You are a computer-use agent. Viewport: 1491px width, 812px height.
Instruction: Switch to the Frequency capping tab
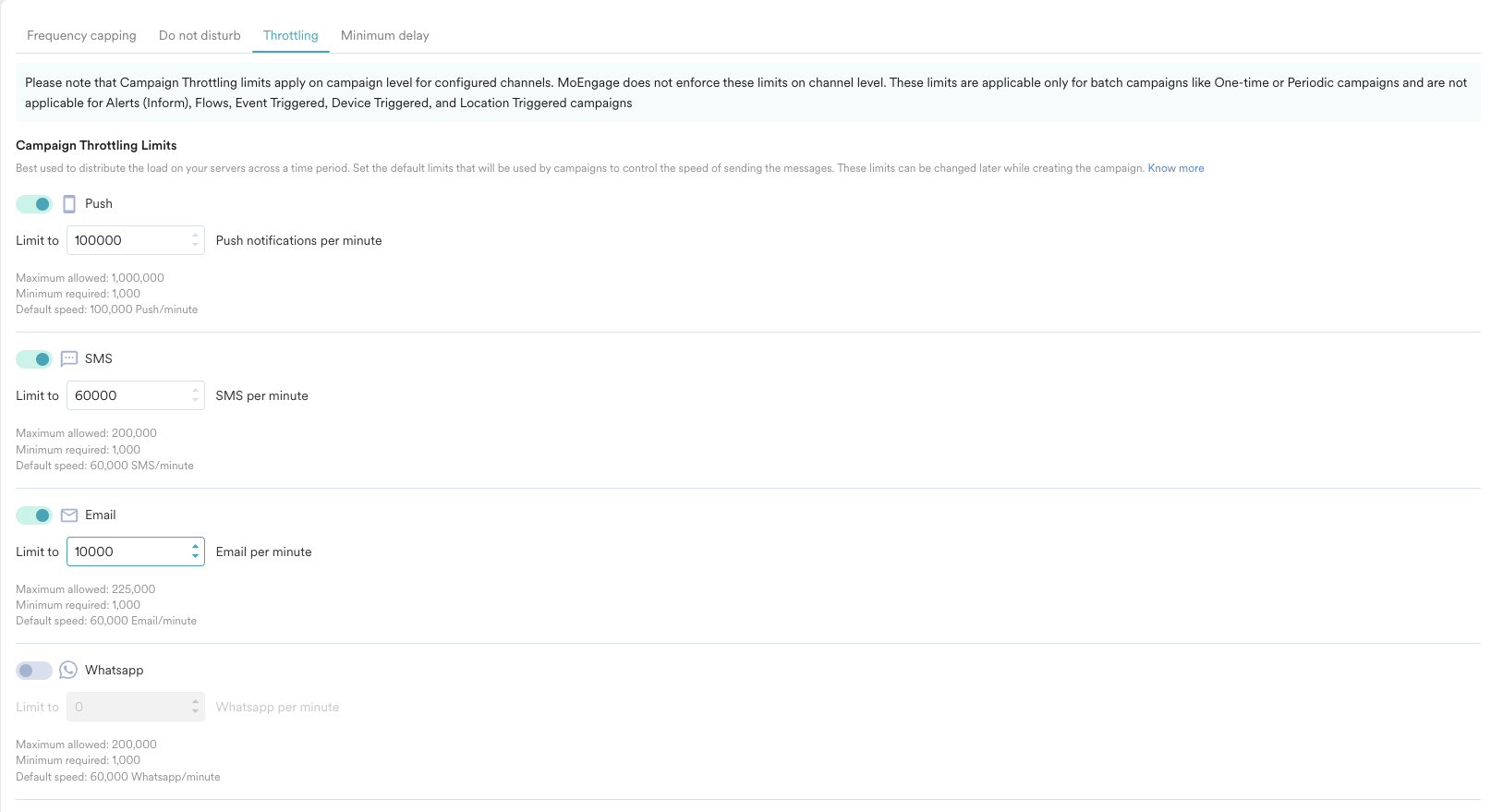[x=81, y=36]
